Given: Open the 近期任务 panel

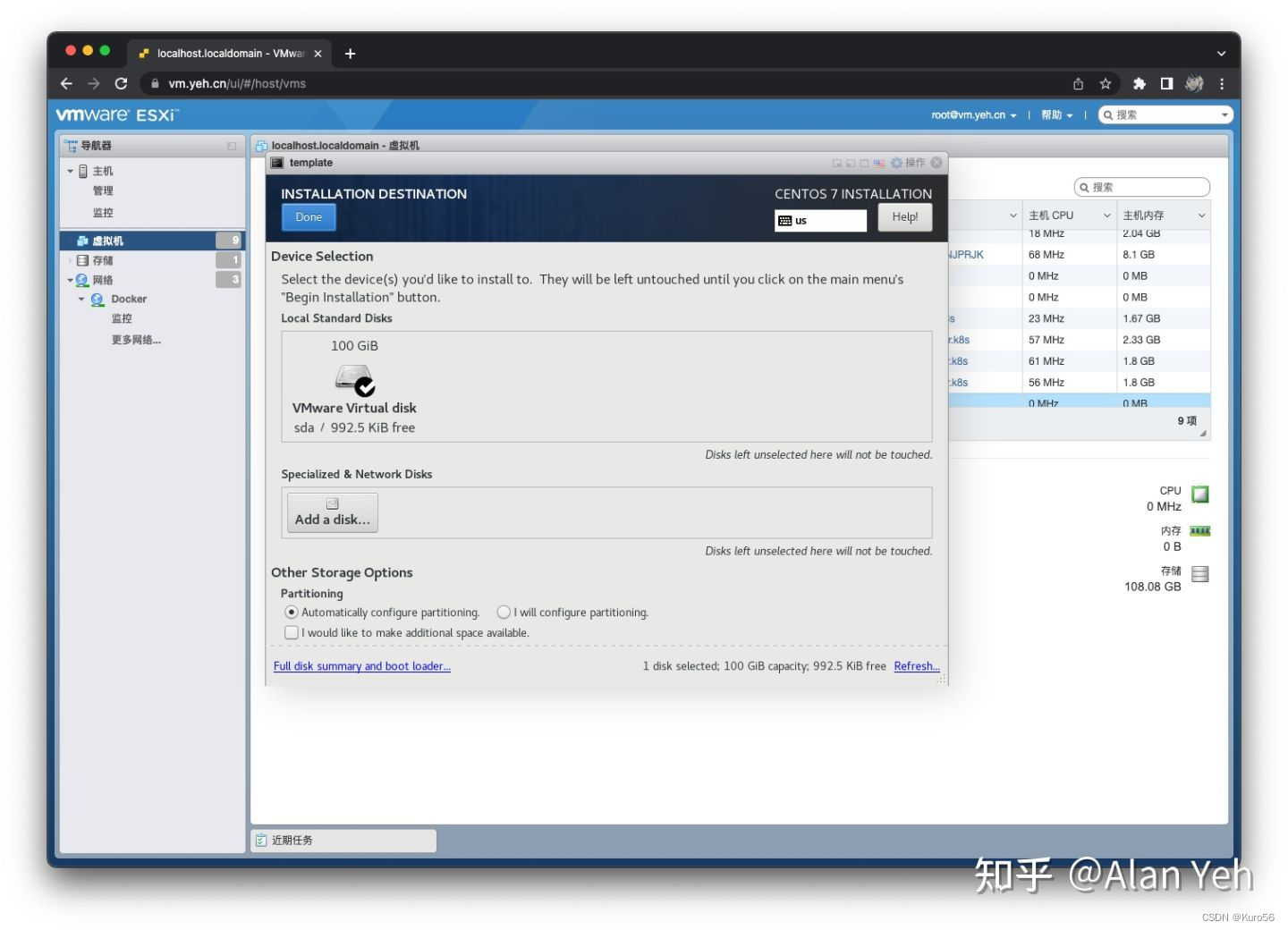Looking at the screenshot, I should tap(344, 841).
